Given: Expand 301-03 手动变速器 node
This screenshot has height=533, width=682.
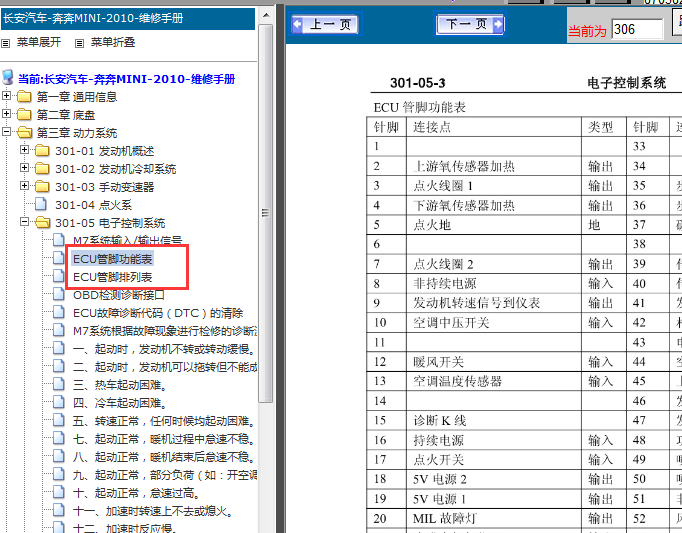Looking at the screenshot, I should point(24,186).
